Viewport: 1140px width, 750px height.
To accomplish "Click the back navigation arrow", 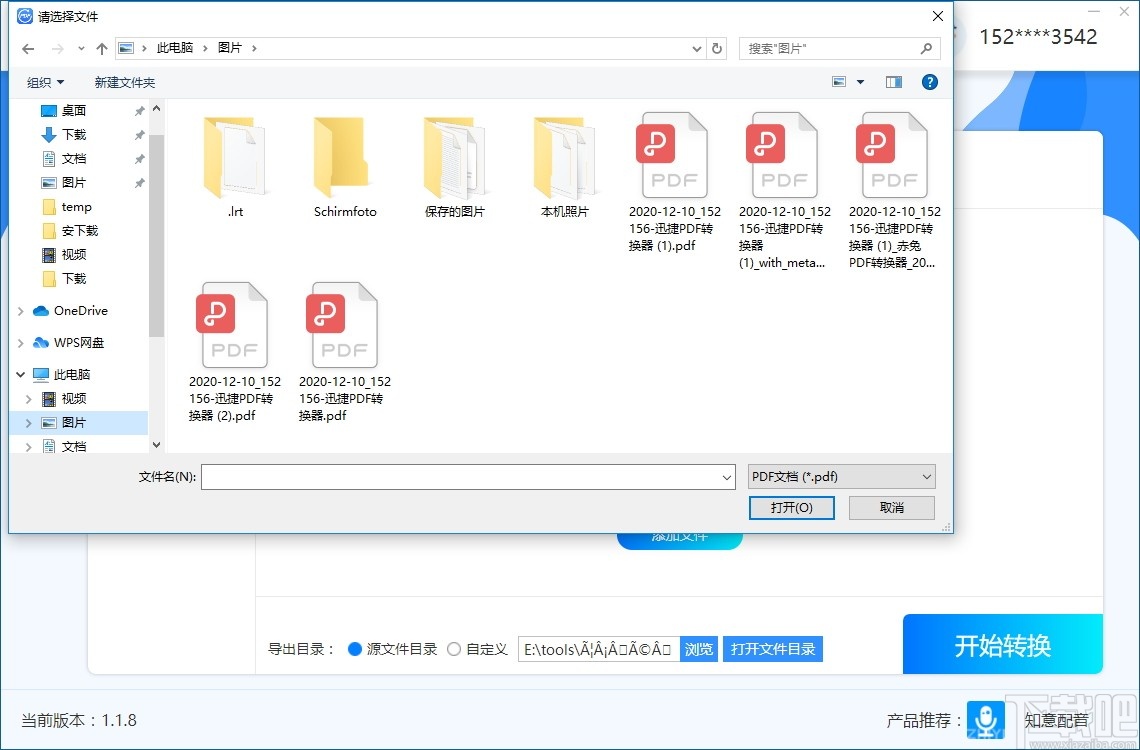I will pos(27,47).
